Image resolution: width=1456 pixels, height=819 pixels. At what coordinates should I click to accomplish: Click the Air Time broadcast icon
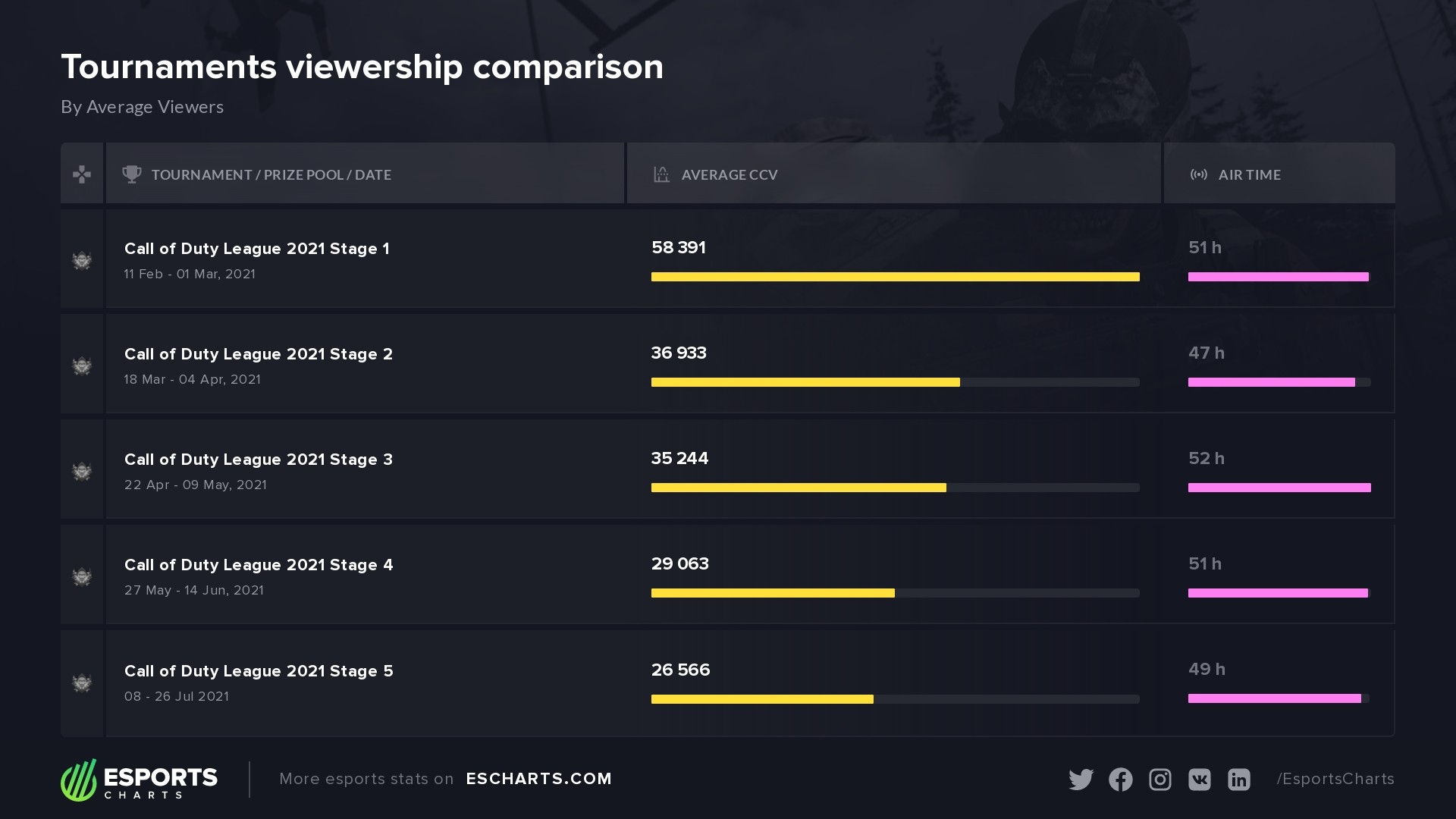tap(1198, 174)
